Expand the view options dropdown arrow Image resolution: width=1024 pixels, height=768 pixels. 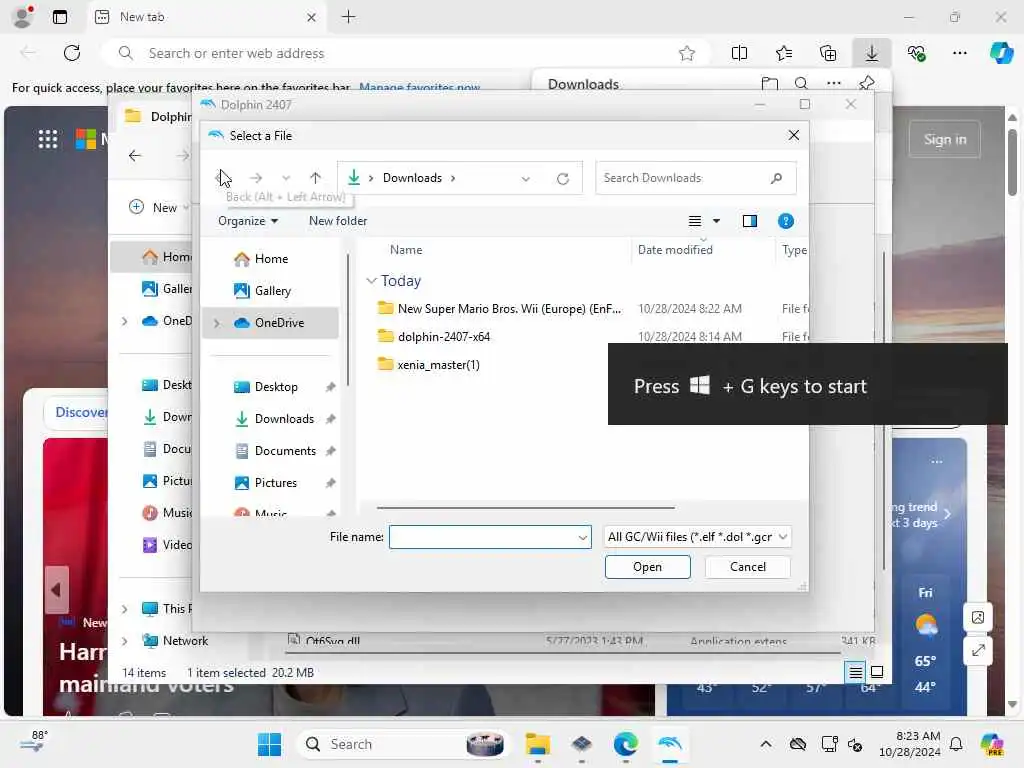coord(716,221)
